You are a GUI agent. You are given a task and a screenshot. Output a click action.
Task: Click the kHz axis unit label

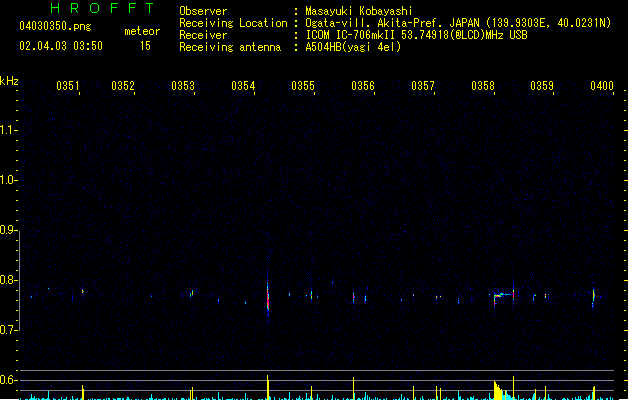tap(9, 81)
